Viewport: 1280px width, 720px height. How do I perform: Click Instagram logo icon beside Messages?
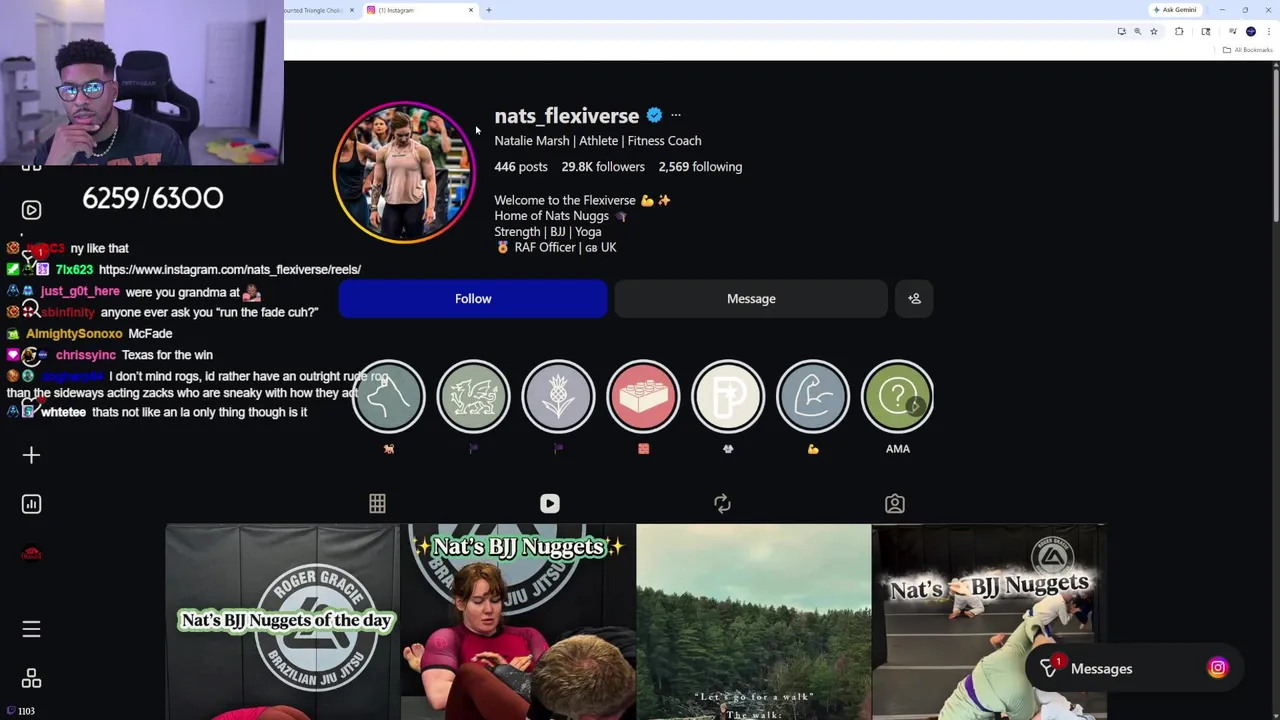tap(1217, 669)
